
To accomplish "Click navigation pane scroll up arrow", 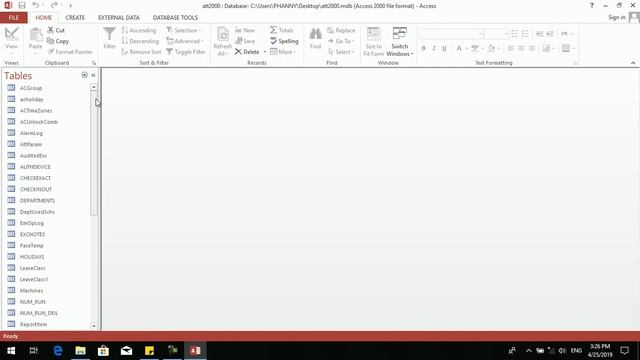I will (x=94, y=87).
